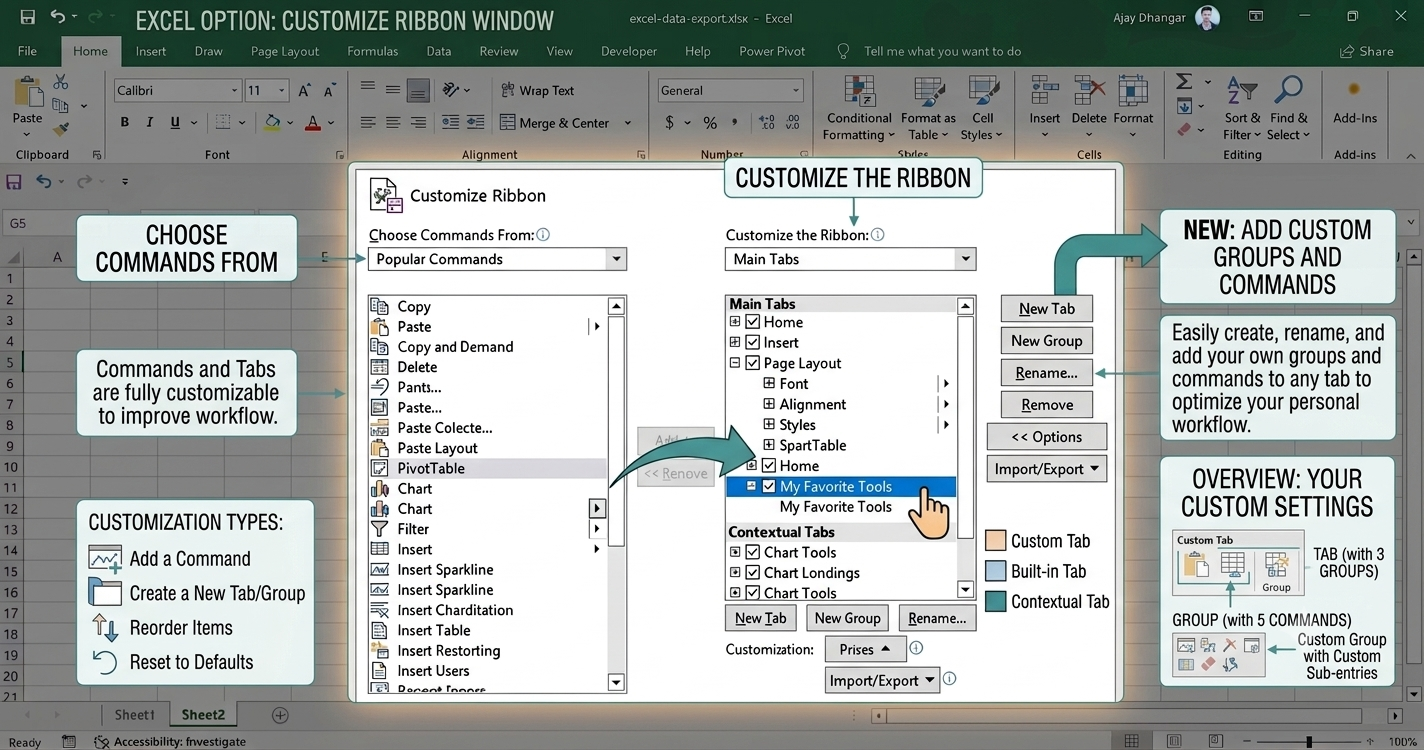This screenshot has height=750, width=1424.
Task: Toggle Chart Tools checkbox directly under Contextual Tabs heading
Action: click(x=753, y=552)
